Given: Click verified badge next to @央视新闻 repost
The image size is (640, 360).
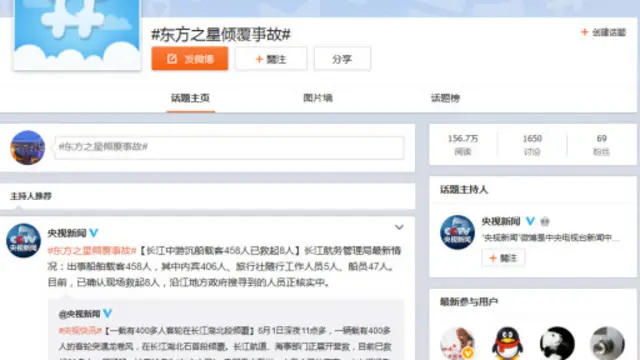Looking at the screenshot, I should [x=107, y=313].
